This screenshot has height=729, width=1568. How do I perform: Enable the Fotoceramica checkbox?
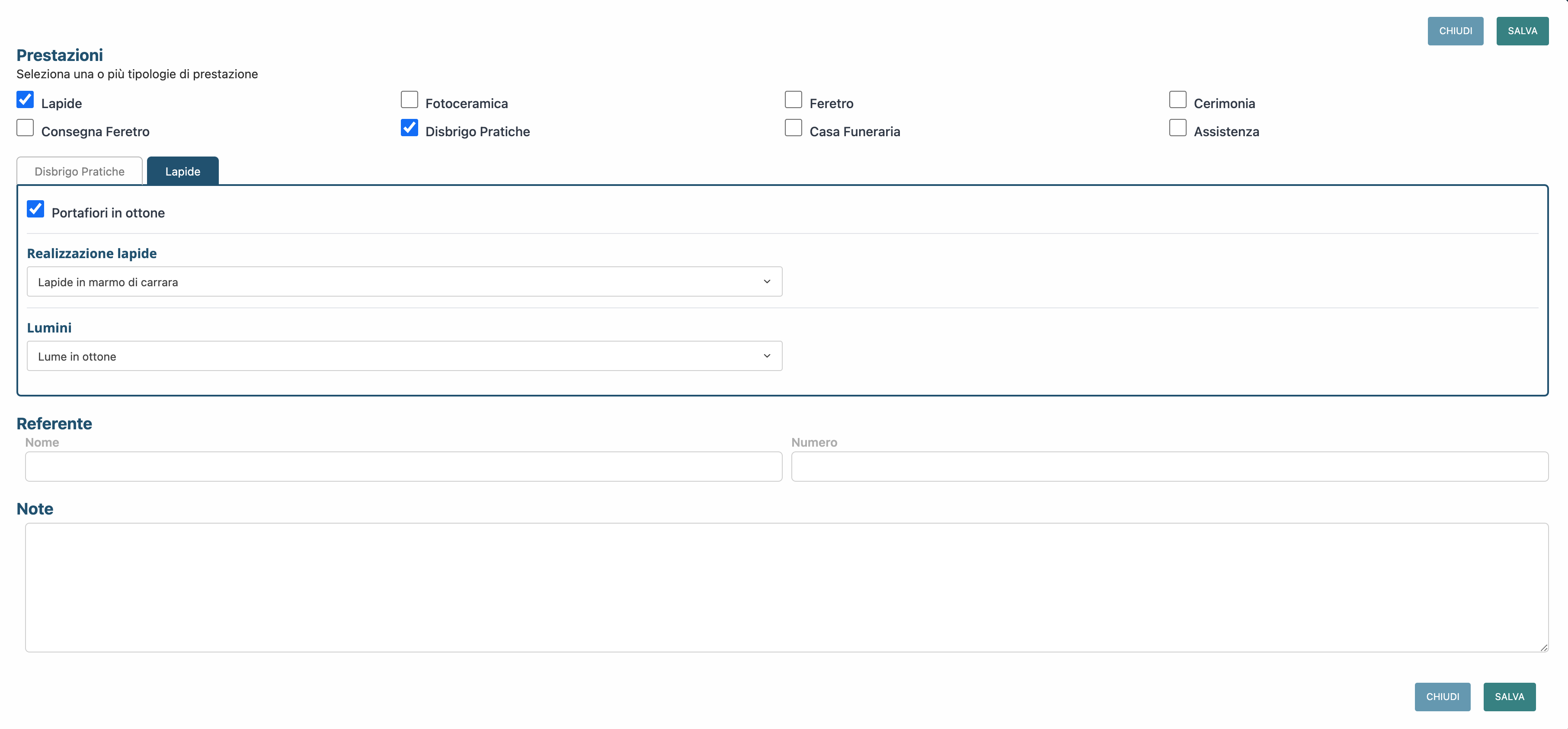409,100
